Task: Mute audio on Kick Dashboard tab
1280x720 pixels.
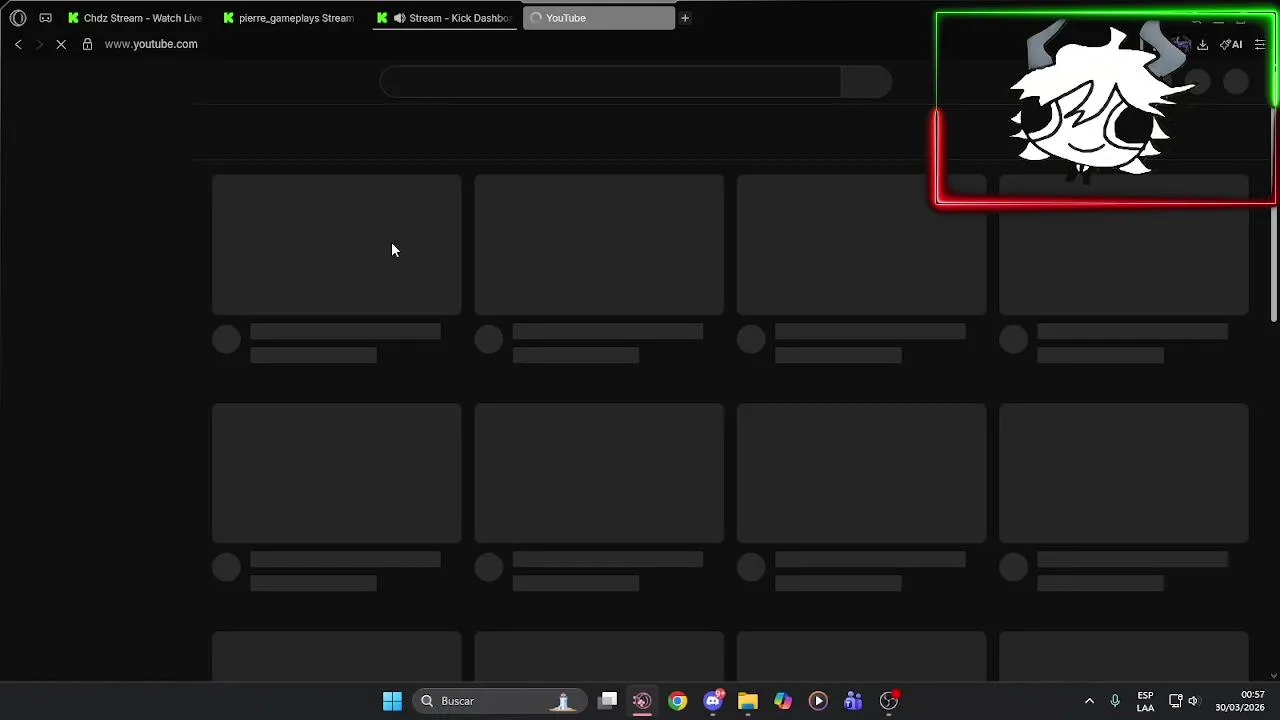Action: point(400,18)
